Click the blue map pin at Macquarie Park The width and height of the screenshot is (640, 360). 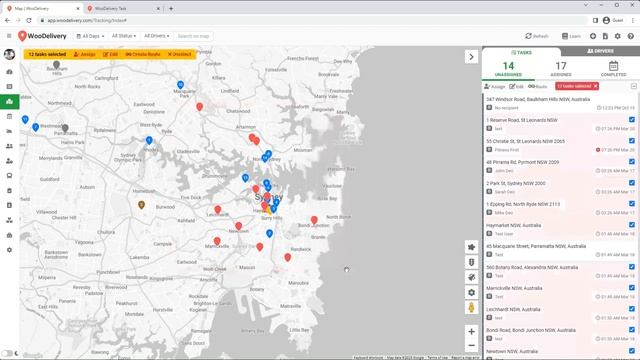click(180, 85)
